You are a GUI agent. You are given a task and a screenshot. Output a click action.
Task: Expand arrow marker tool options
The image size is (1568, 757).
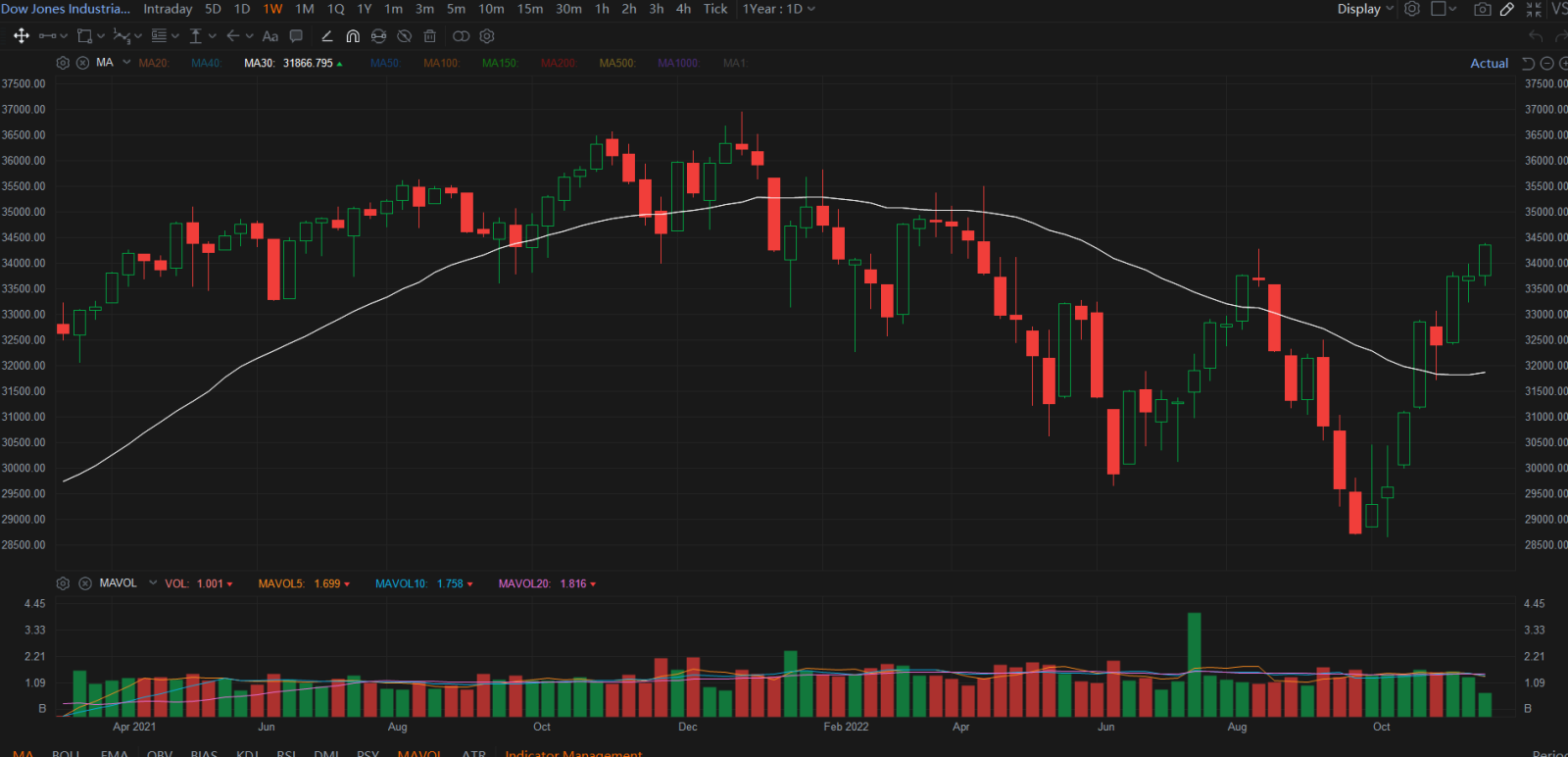pyautogui.click(x=250, y=36)
